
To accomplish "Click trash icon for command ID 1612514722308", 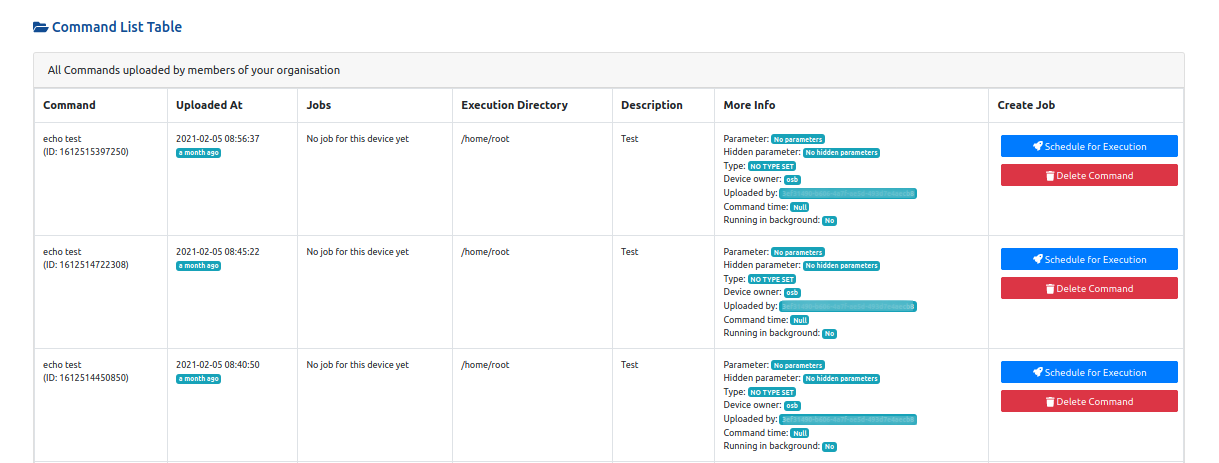I will (1050, 289).
